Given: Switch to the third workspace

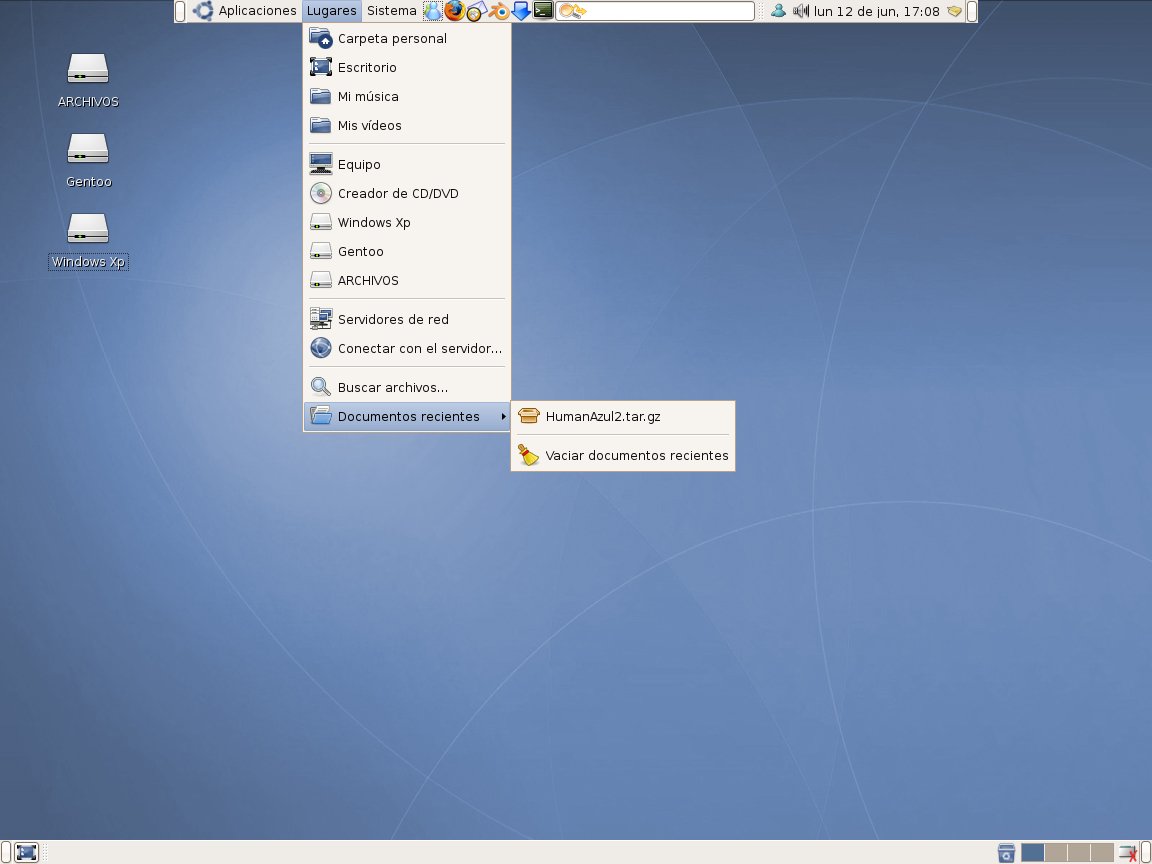Looking at the screenshot, I should click(1079, 852).
